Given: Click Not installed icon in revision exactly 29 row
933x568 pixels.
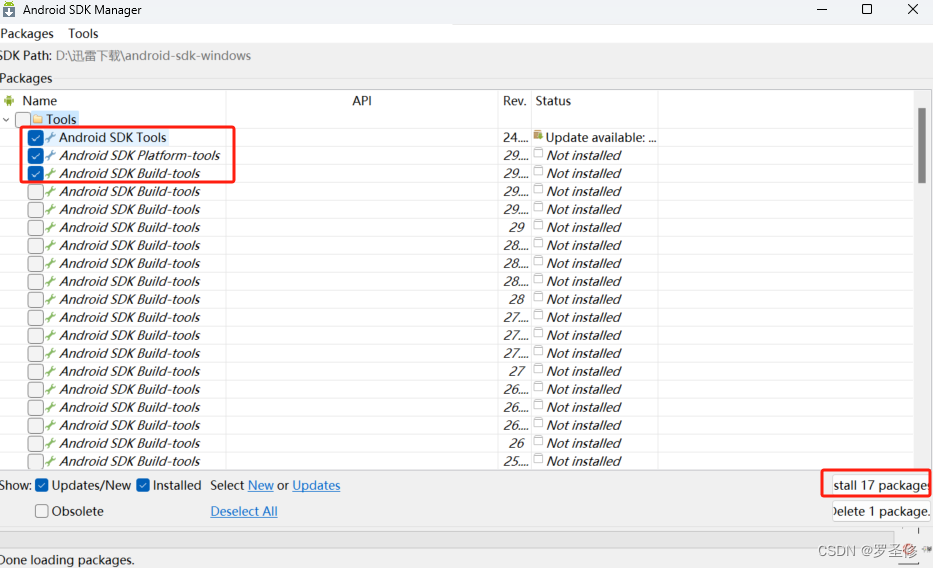Looking at the screenshot, I should pos(538,225).
